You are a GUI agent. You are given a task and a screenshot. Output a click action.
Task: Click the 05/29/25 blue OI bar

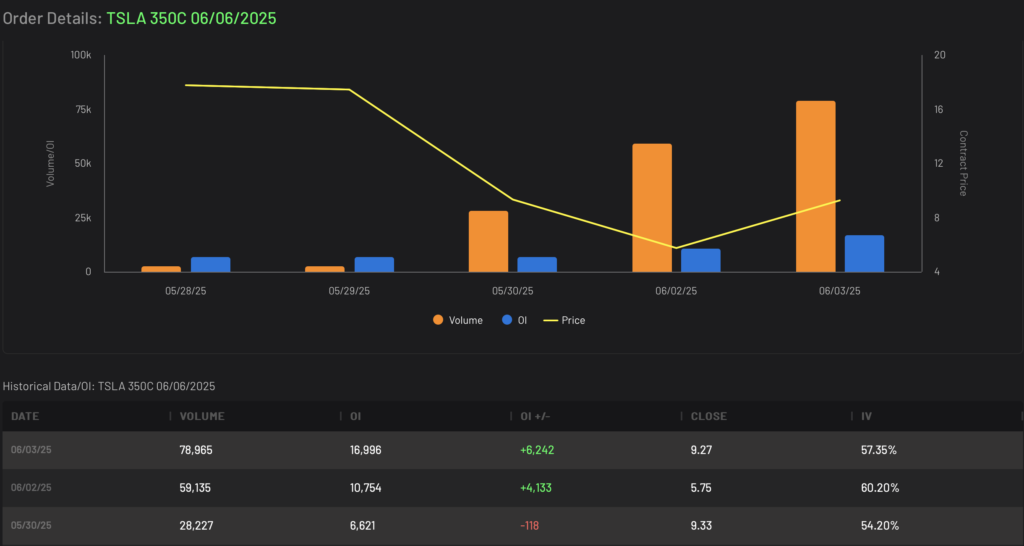(x=374, y=265)
